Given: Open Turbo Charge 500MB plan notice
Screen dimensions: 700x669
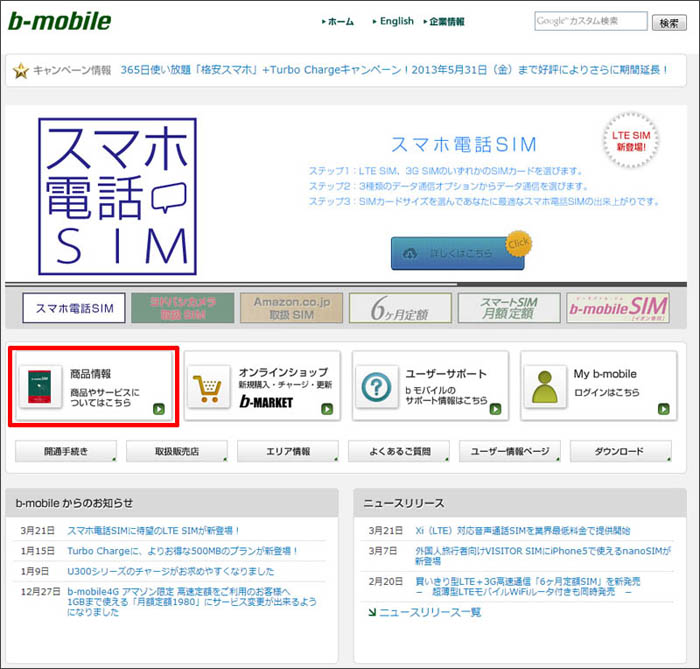Looking at the screenshot, I should coord(182,551).
